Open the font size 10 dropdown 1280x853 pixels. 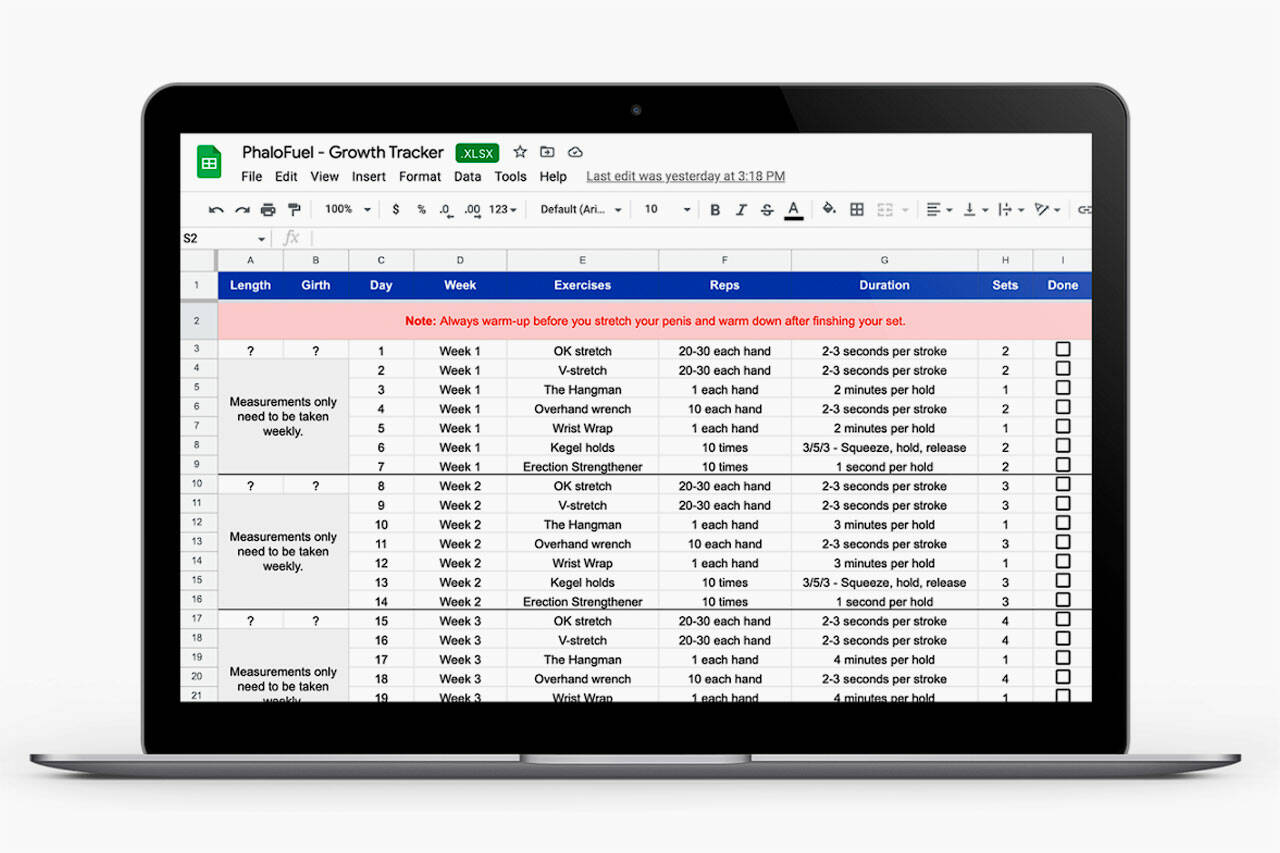click(x=667, y=210)
